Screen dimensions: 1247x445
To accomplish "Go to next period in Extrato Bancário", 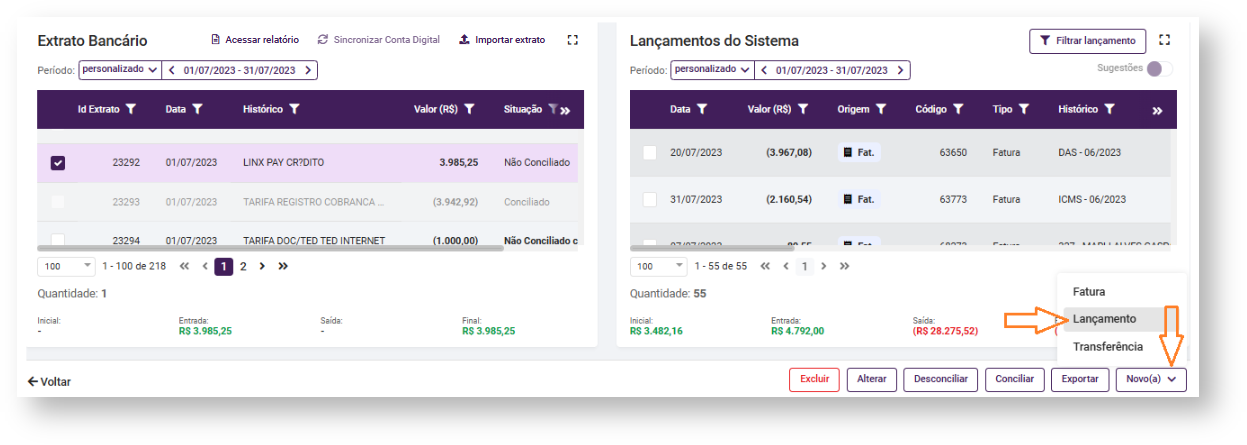I will (x=308, y=71).
